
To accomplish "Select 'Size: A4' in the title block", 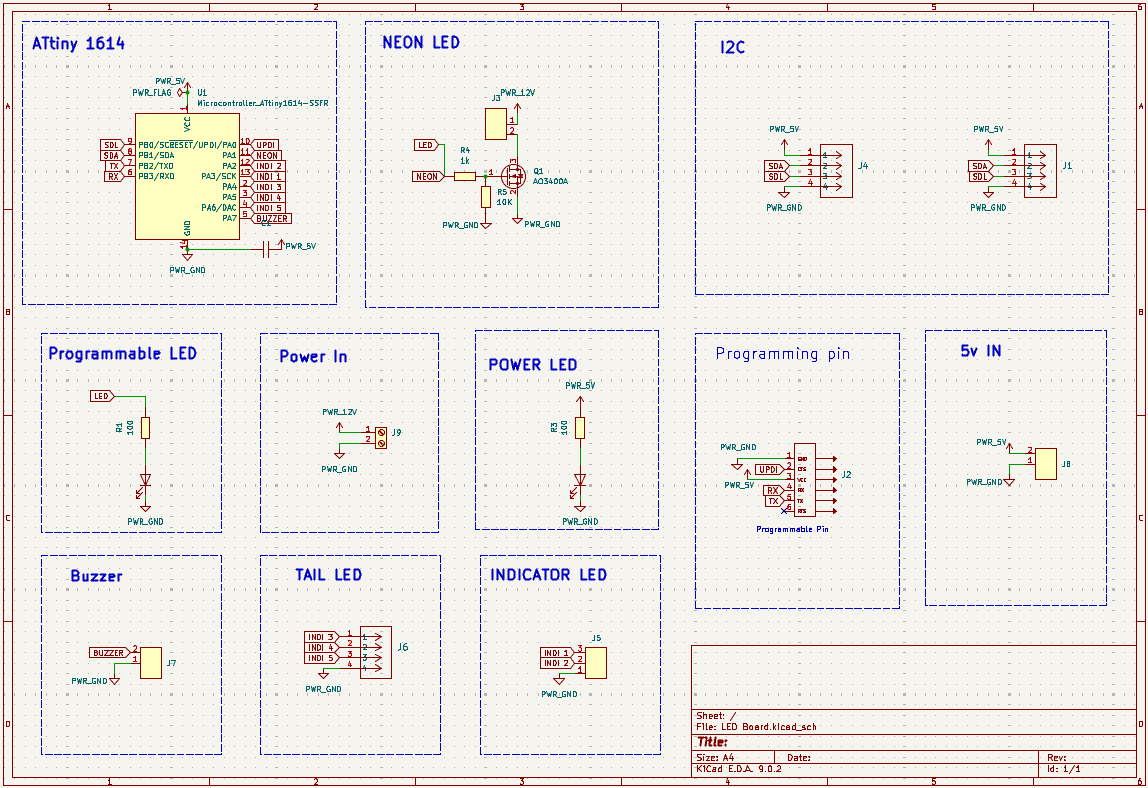I will pyautogui.click(x=715, y=758).
